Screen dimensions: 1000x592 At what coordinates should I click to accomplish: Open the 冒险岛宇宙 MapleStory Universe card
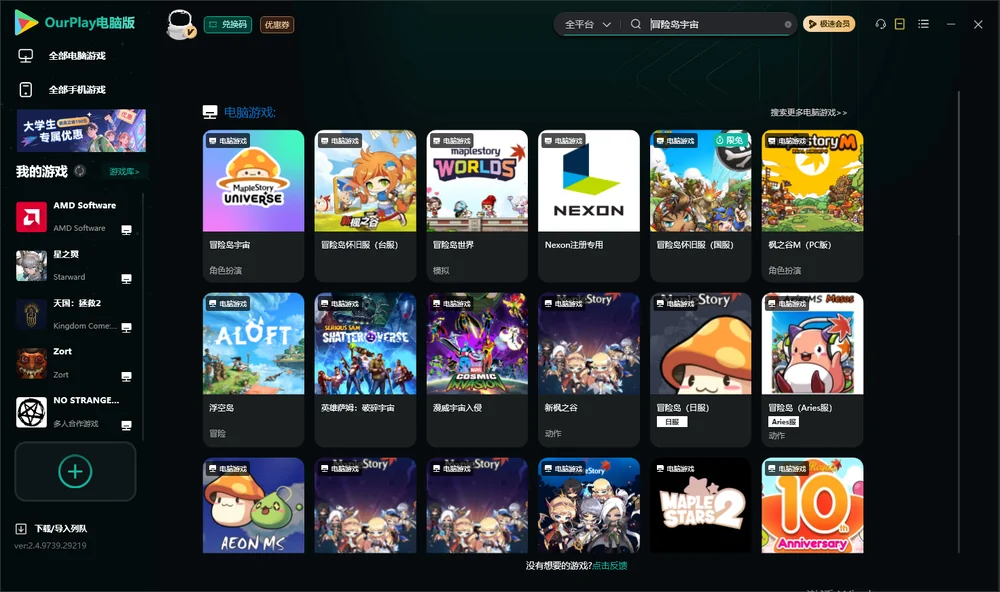coord(253,205)
